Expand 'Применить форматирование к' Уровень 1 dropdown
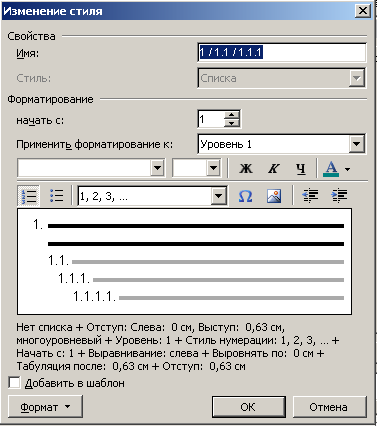 (356, 144)
